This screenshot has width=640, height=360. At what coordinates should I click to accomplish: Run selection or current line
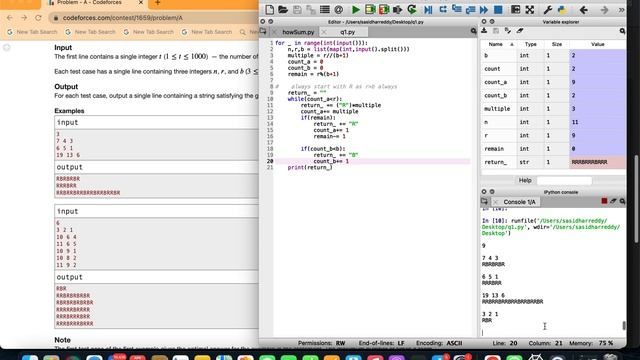[x=398, y=9]
